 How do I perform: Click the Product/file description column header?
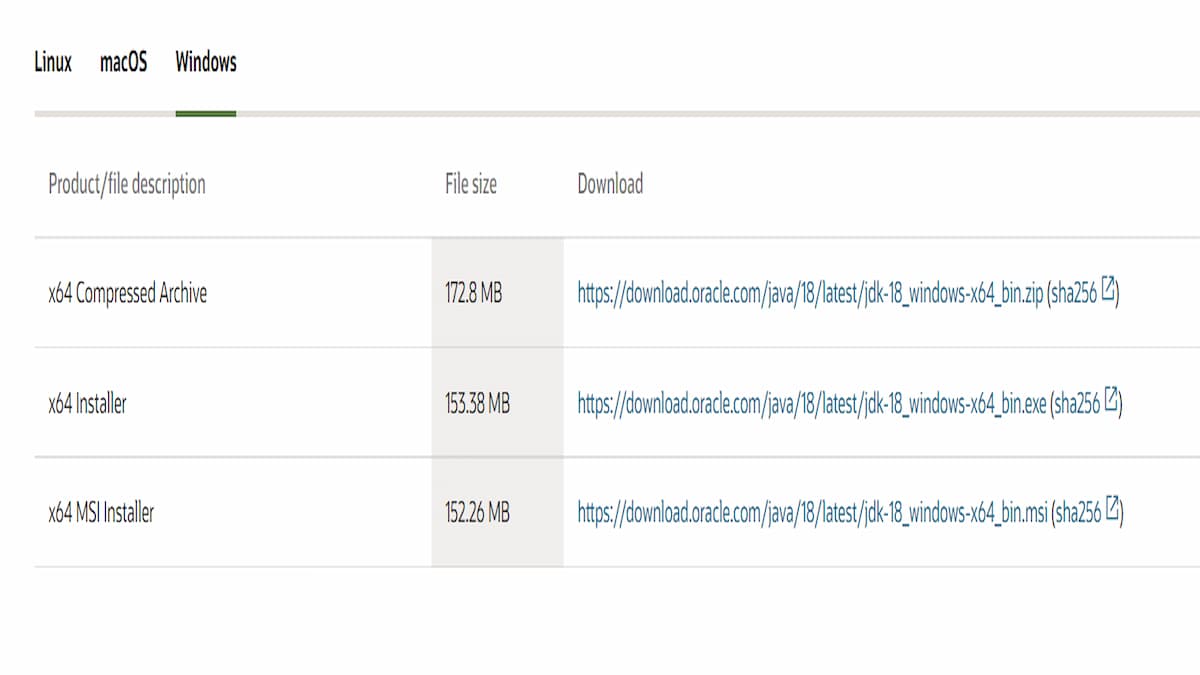pos(127,184)
